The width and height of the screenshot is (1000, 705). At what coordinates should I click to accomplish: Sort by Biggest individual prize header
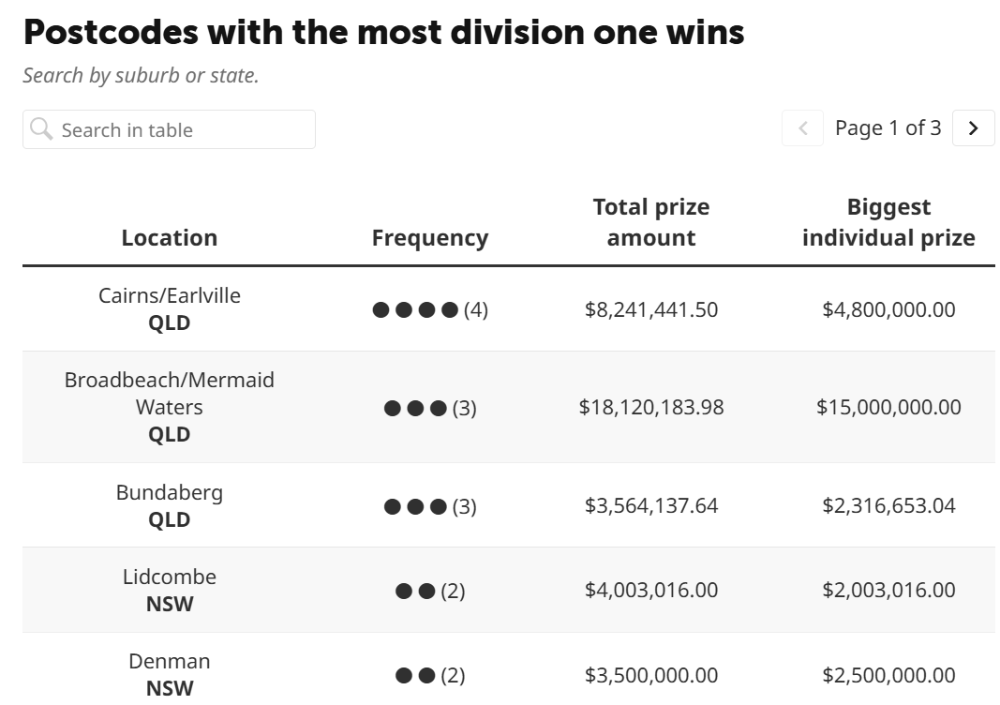pyautogui.click(x=888, y=222)
